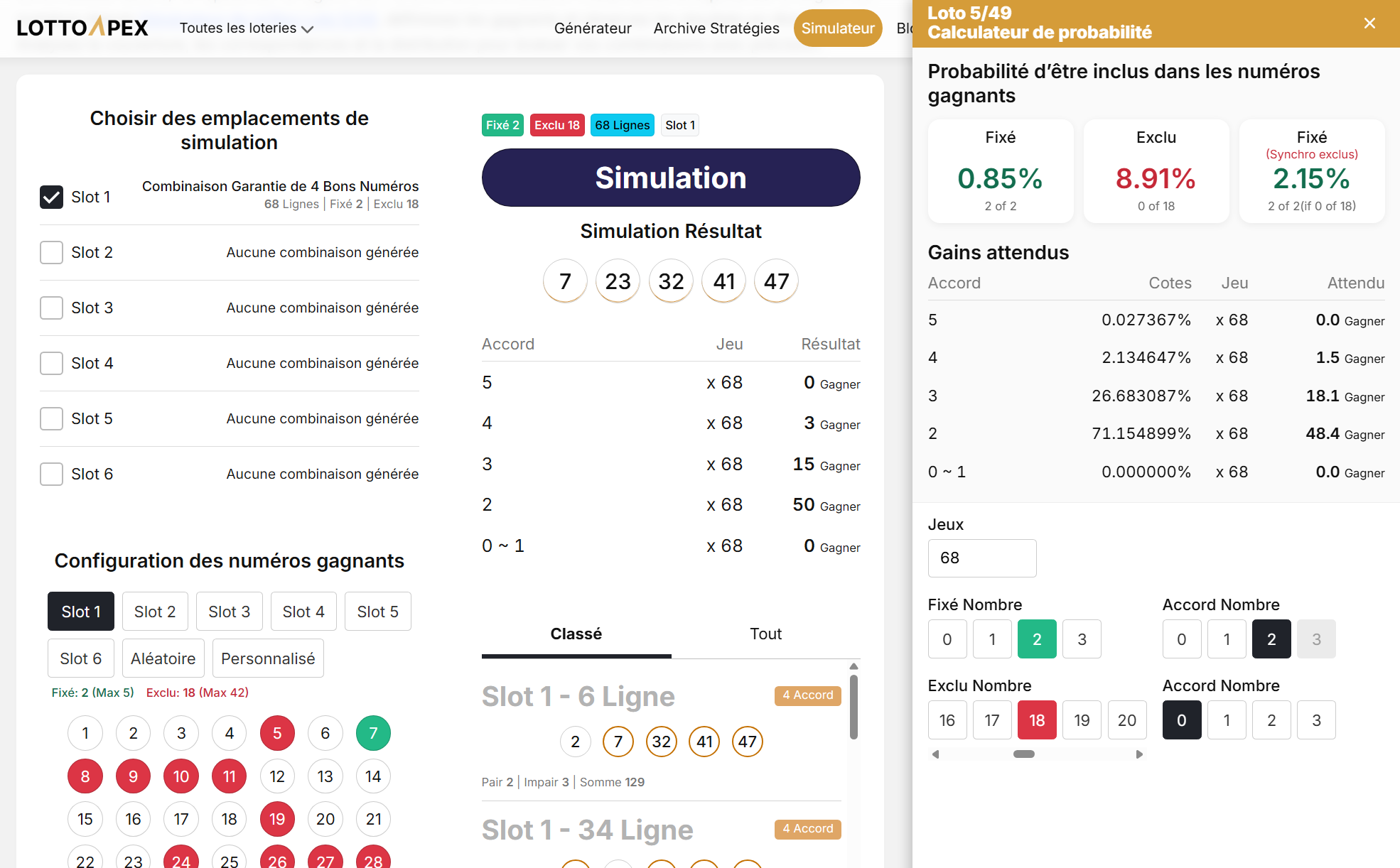Click the Slot 1 badge above Simulation
The height and width of the screenshot is (868, 1400).
coord(679,125)
